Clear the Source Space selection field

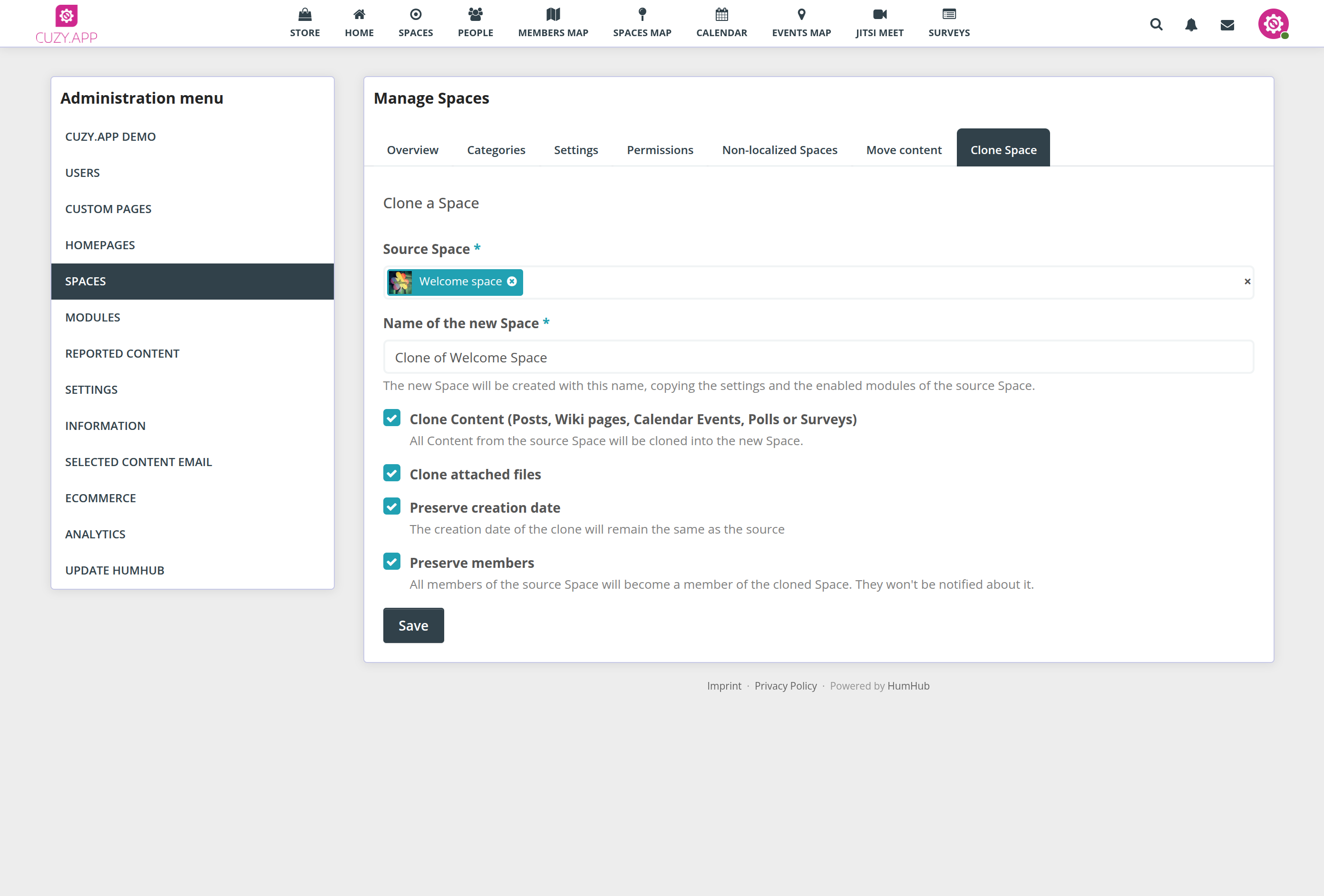(1246, 282)
